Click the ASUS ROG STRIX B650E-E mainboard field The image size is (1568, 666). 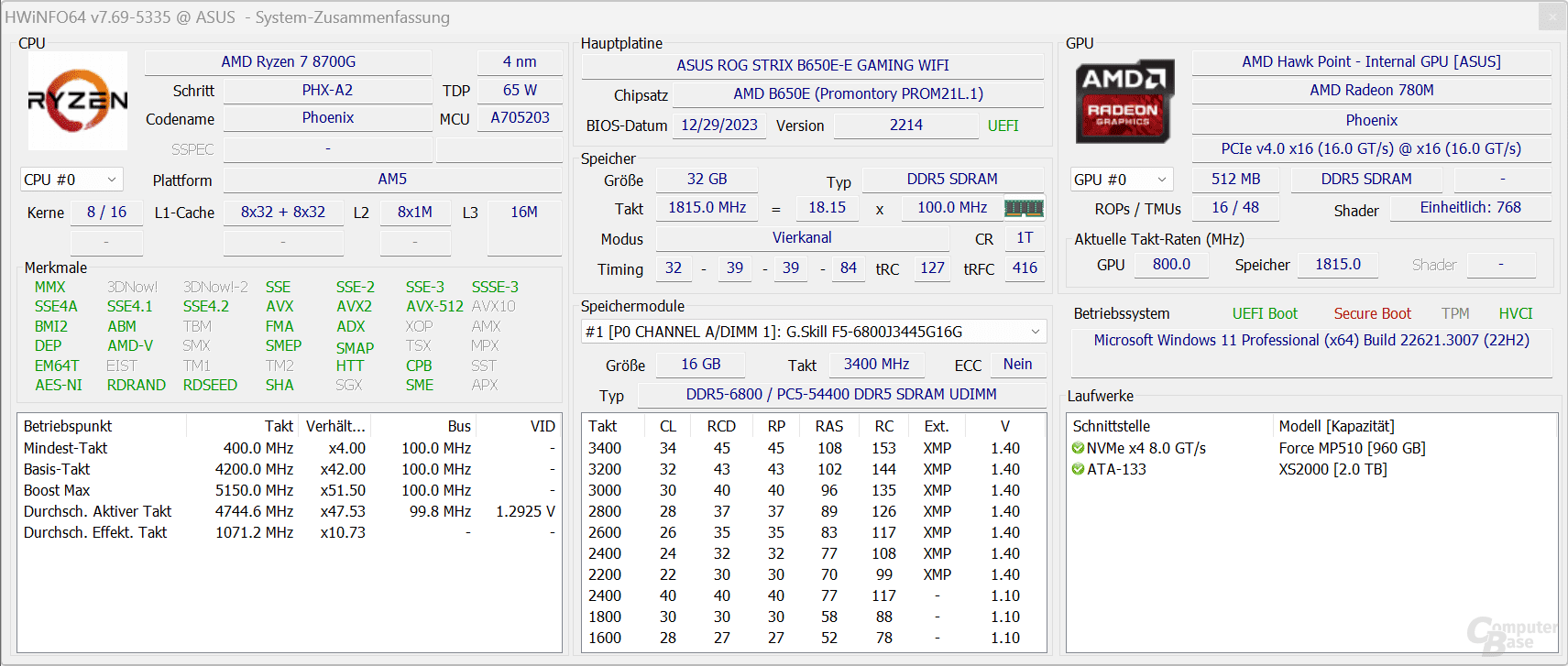tap(812, 65)
